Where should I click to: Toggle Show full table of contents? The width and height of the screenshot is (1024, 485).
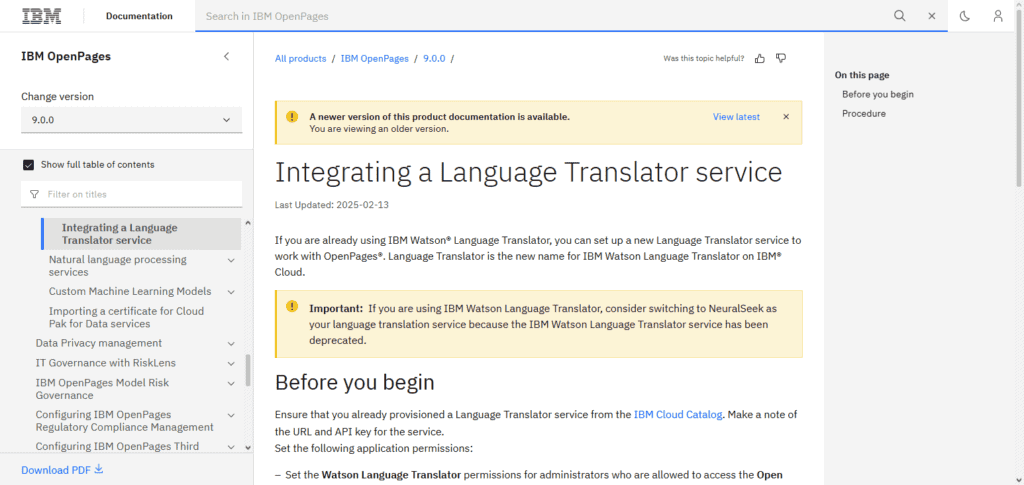pyautogui.click(x=29, y=165)
